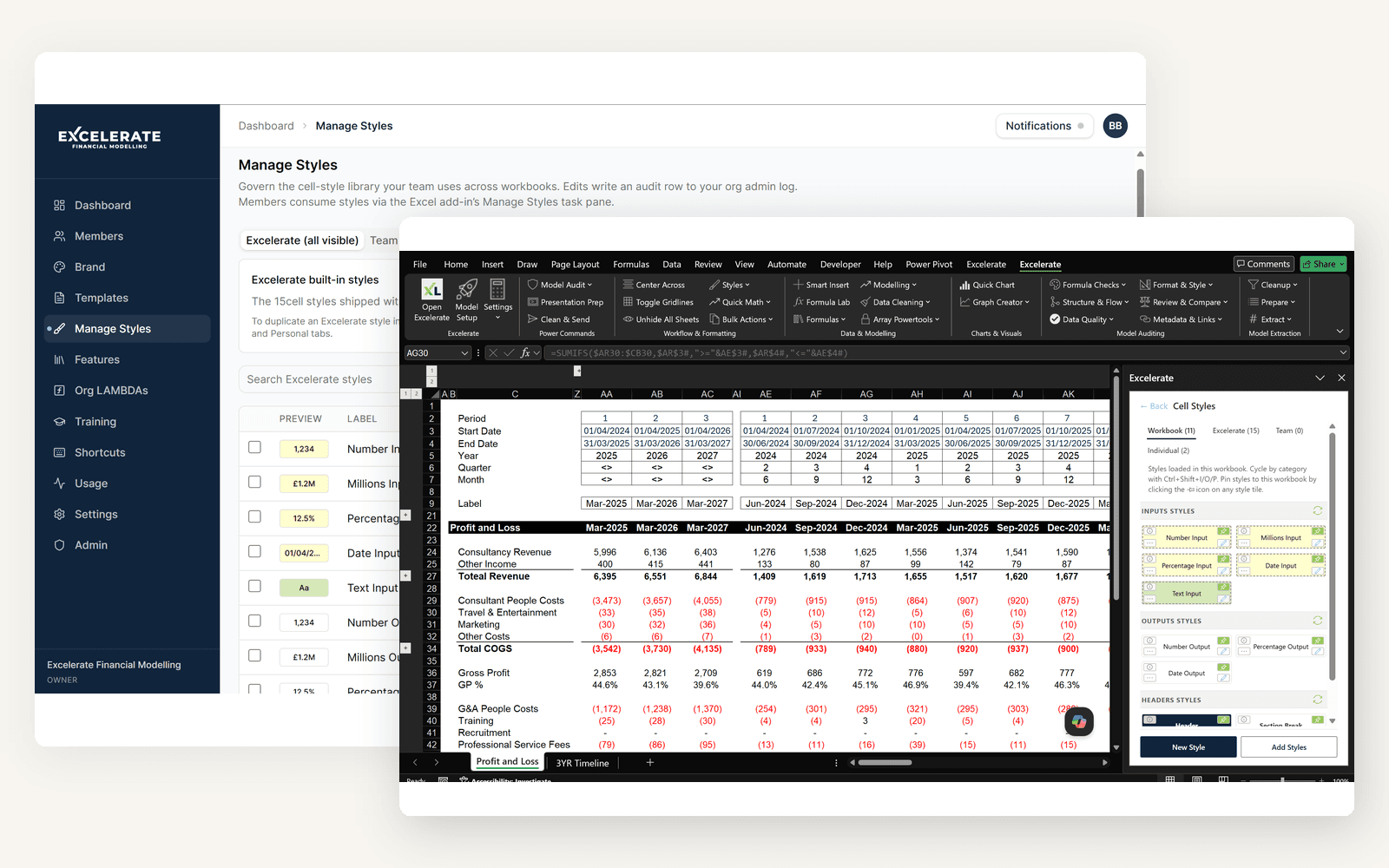
Task: Expand the Formula Checks menu
Action: point(1088,285)
